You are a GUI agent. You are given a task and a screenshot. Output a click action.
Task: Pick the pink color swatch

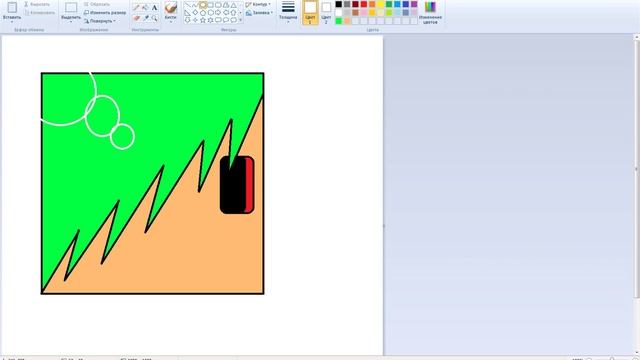[364, 13]
